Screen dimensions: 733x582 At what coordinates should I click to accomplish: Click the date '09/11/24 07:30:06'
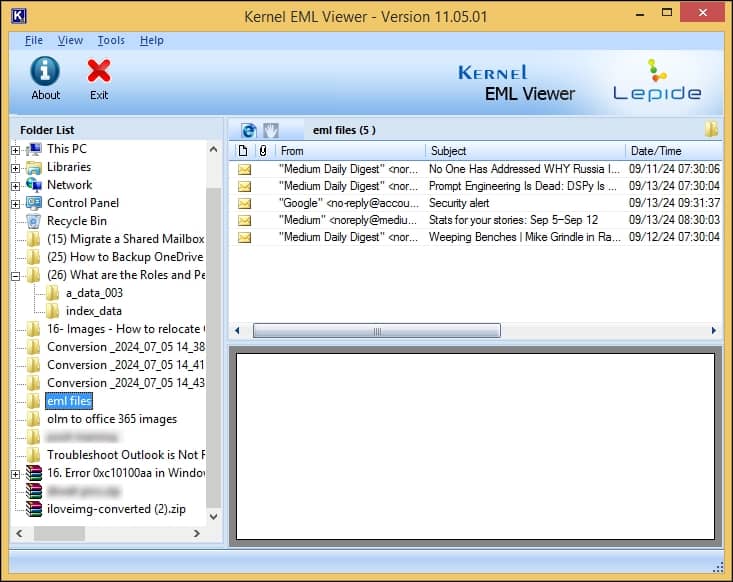[x=674, y=169]
